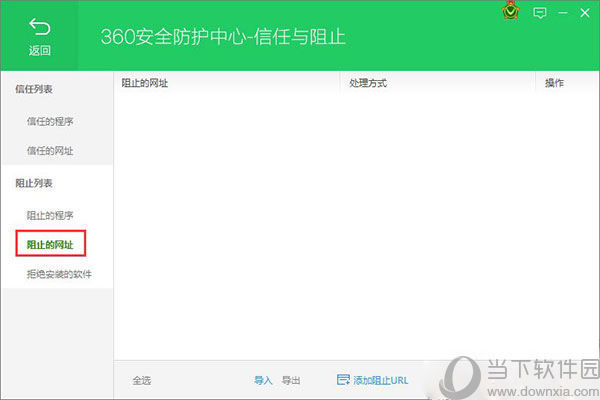The image size is (600, 400).
Task: Click the 导入 import link
Action: (263, 380)
